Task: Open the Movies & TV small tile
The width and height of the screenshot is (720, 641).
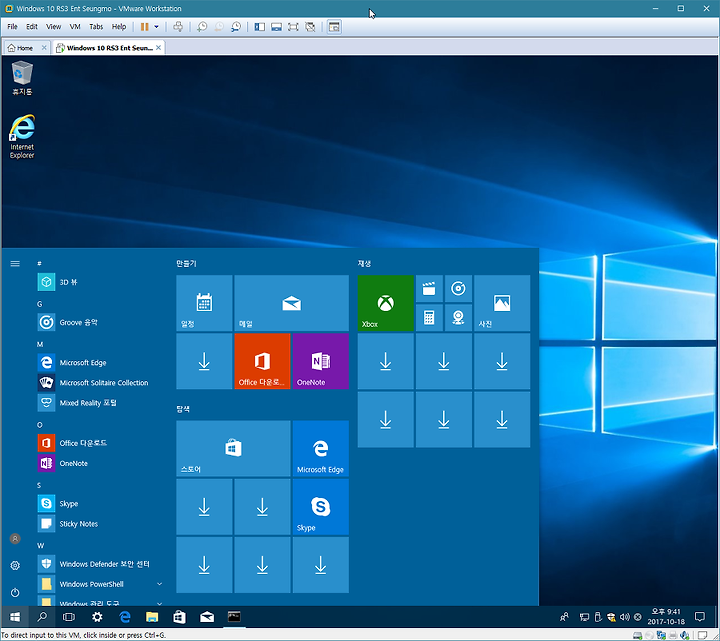Action: coord(429,289)
